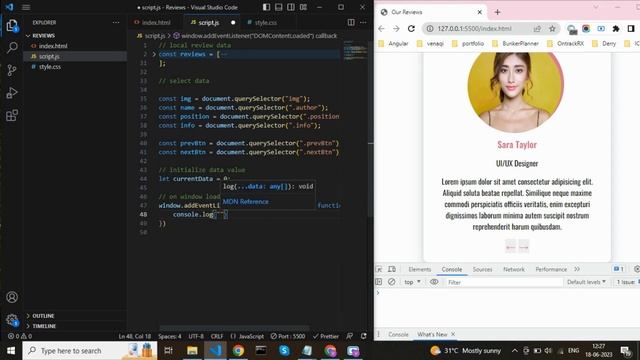The width and height of the screenshot is (640, 360).
Task: Open the Search view in VS Code
Action: [x=12, y=48]
